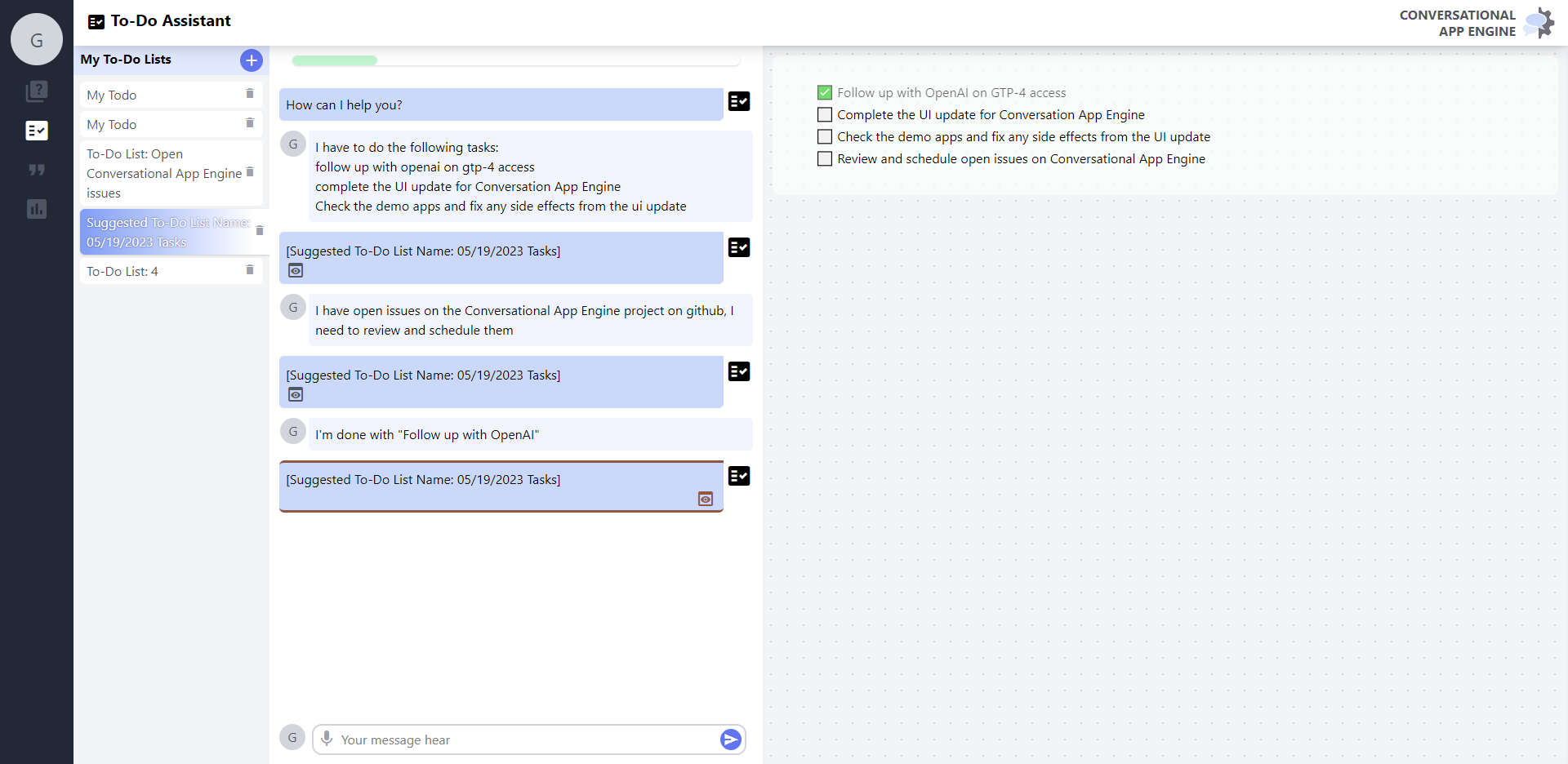Open 'To-Do List: Open Conversational App Engine issues'
This screenshot has height=764, width=1568.
click(171, 173)
